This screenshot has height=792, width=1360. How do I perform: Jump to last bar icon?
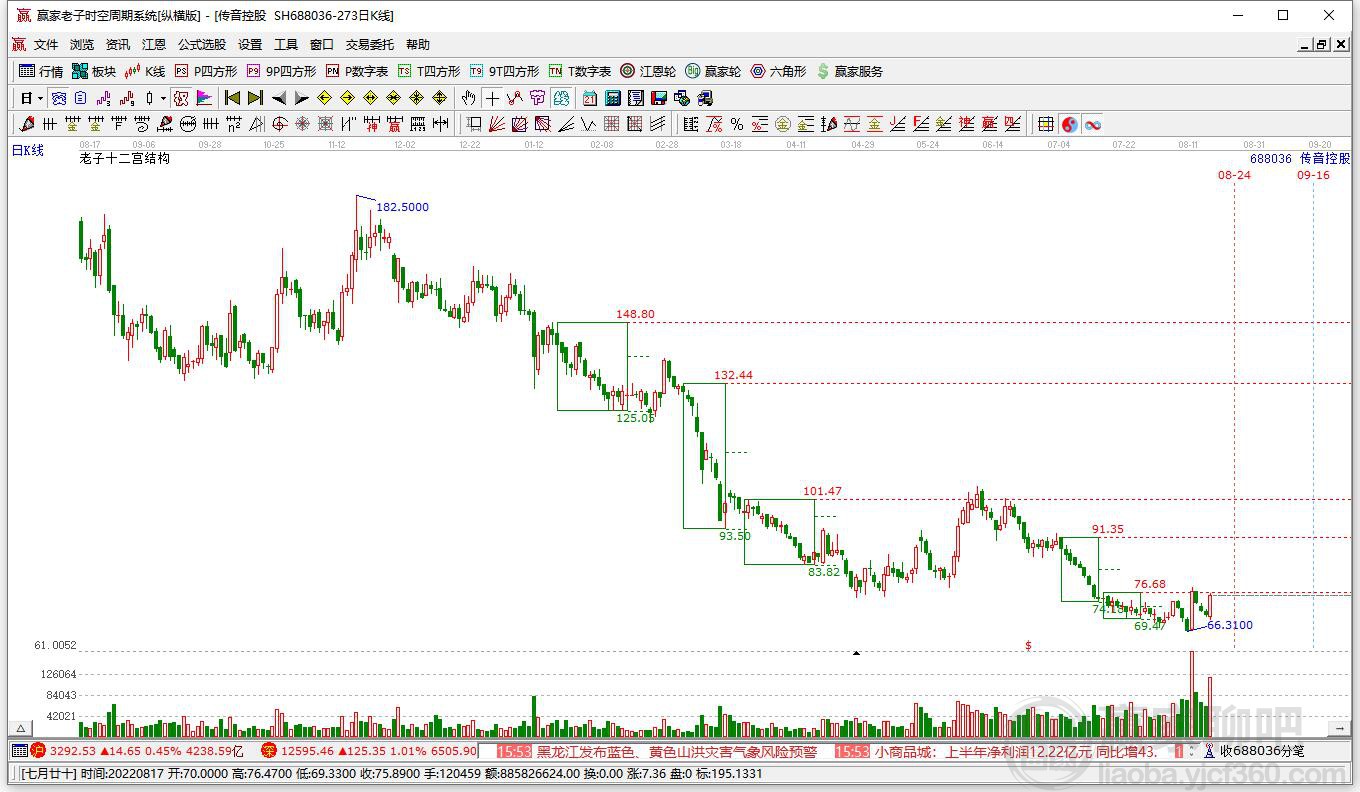(x=255, y=98)
